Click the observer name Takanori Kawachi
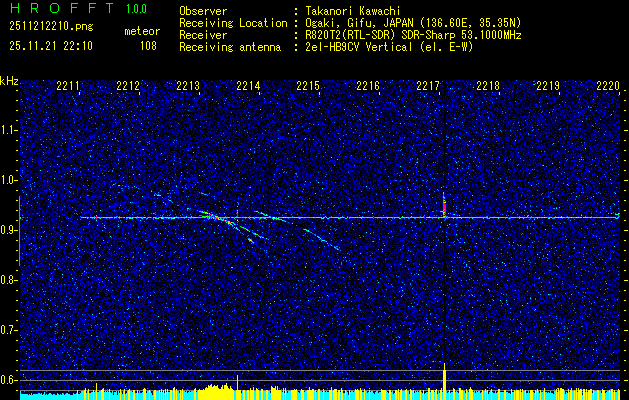The image size is (629, 400). tap(353, 11)
